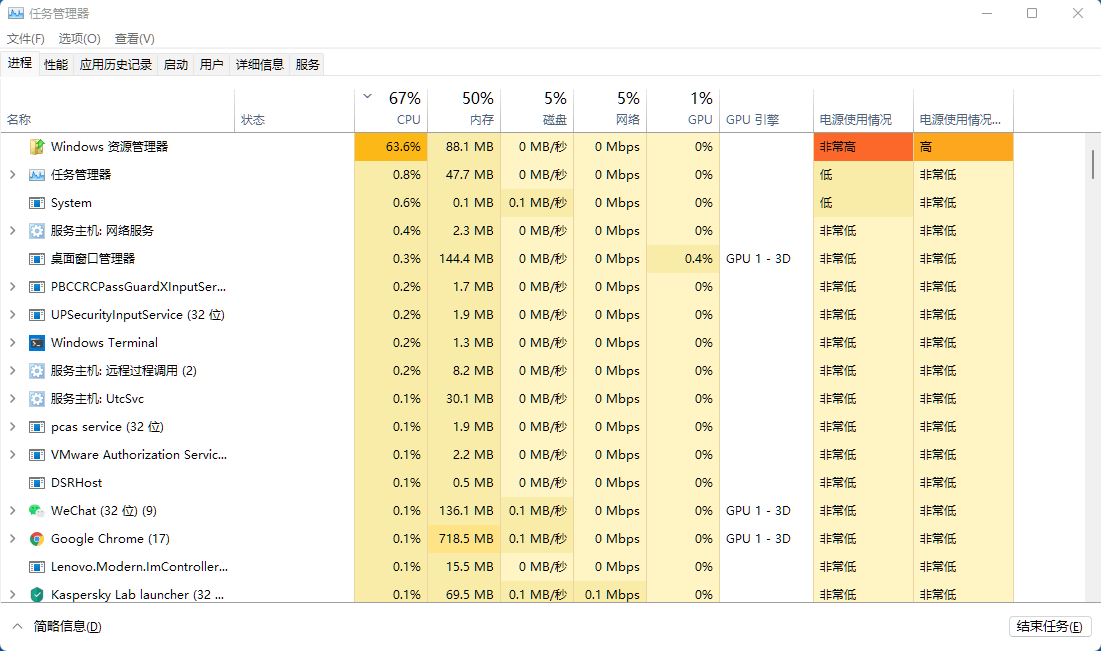Click the PBCCRCPassGuardXInputSer process icon
The image size is (1101, 651).
(x=37, y=287)
